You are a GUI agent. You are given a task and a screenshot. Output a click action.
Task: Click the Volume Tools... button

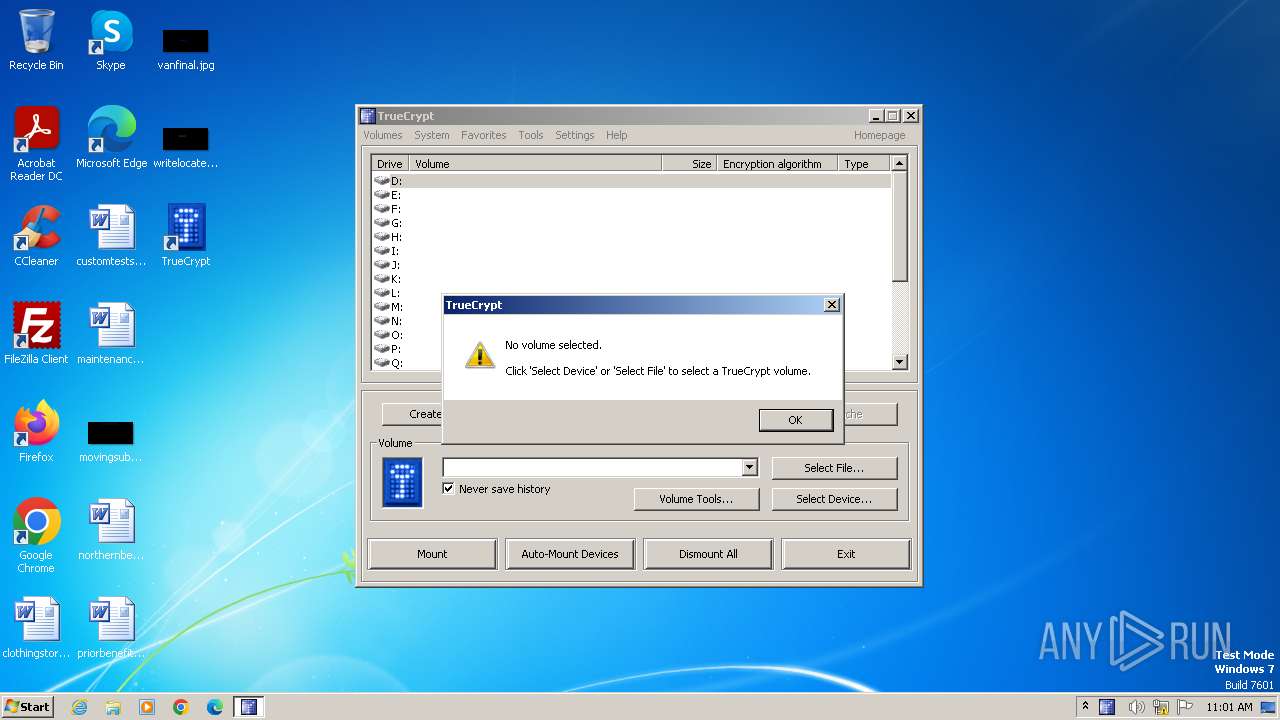(x=696, y=499)
